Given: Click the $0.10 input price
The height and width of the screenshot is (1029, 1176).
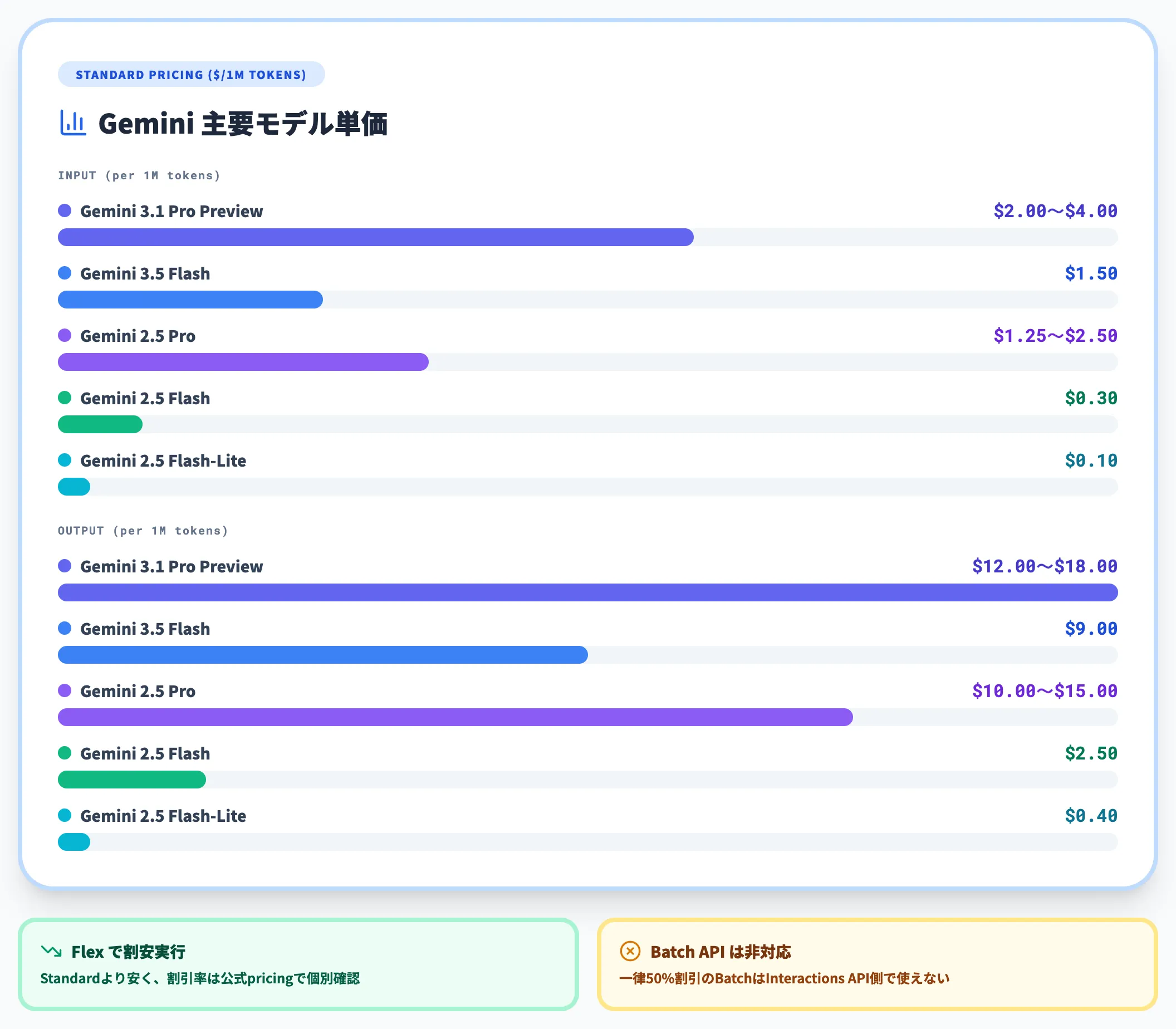Looking at the screenshot, I should (x=1091, y=460).
